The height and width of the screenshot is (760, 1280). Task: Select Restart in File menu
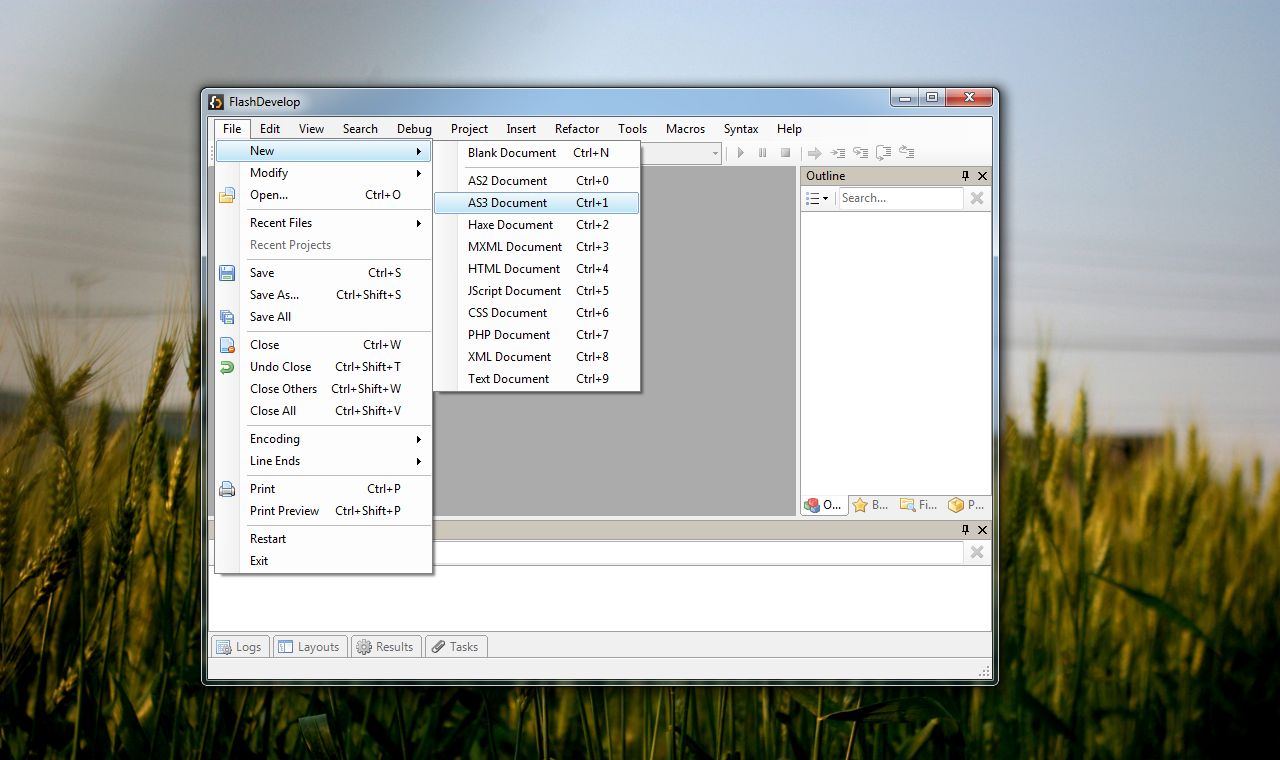(324, 539)
